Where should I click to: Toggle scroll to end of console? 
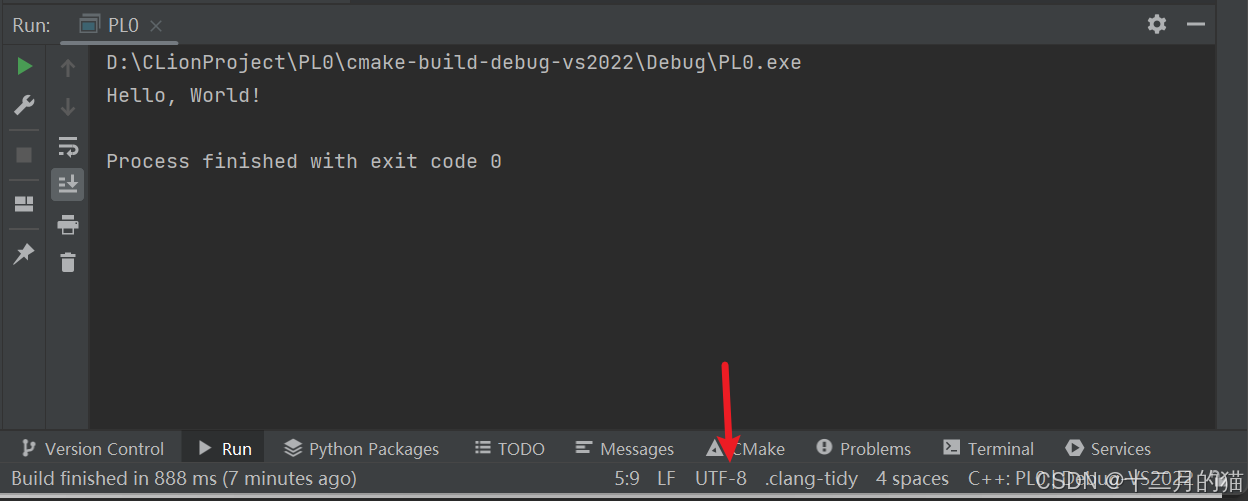point(68,184)
